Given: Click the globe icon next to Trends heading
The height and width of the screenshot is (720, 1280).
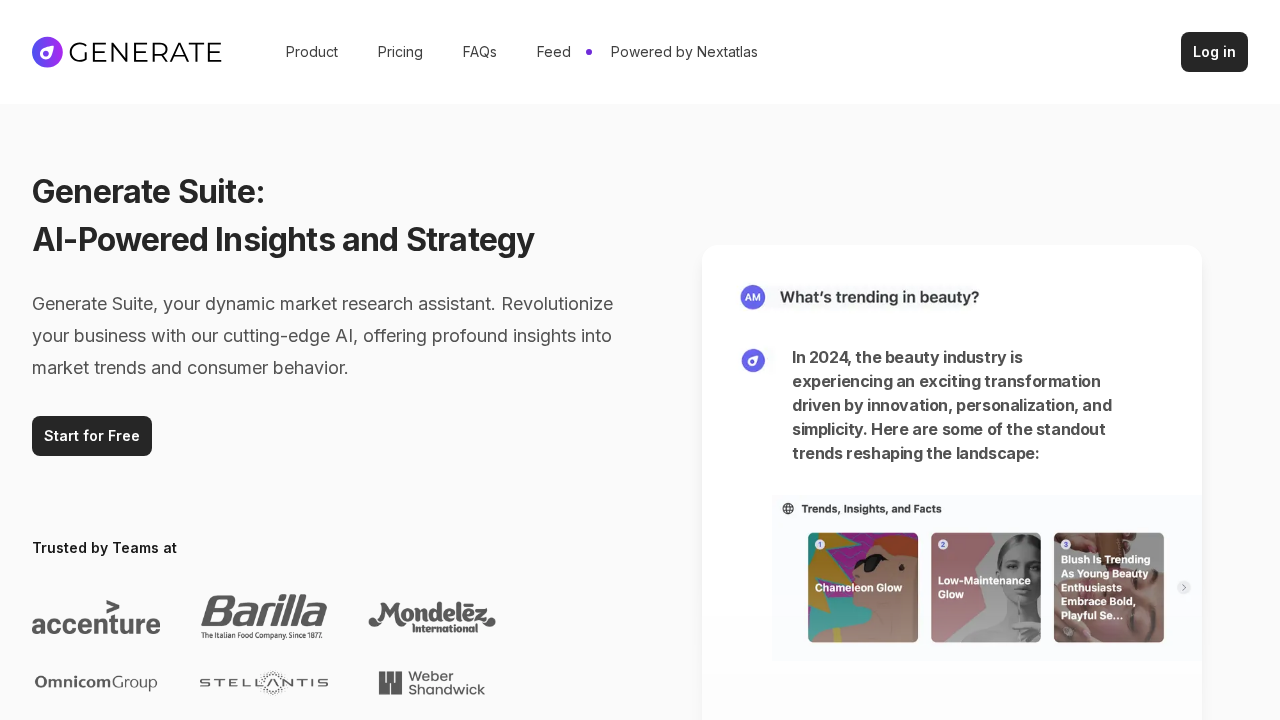Looking at the screenshot, I should [788, 508].
